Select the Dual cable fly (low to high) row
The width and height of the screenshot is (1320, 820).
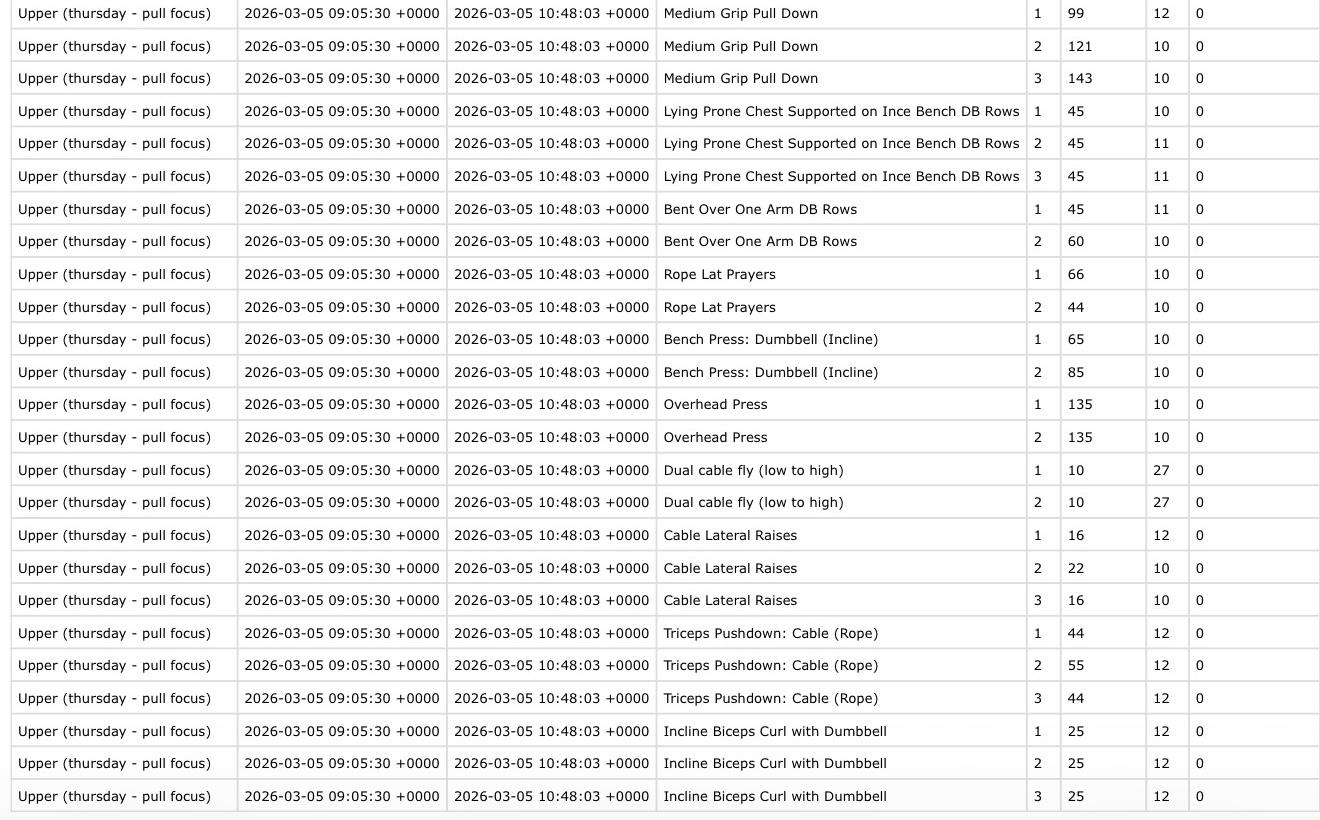(754, 470)
